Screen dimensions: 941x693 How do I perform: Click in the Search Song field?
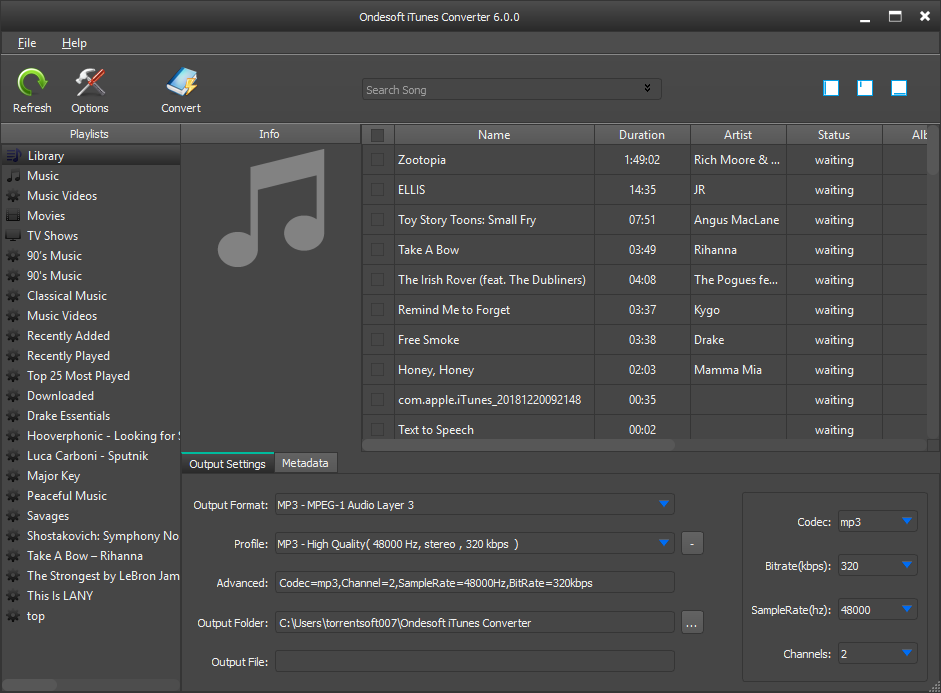tap(511, 89)
